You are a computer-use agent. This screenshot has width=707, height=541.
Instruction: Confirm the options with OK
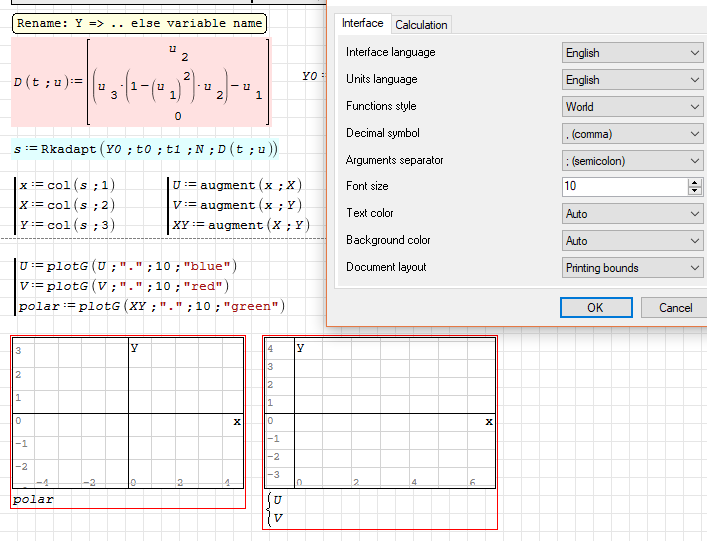click(x=595, y=308)
